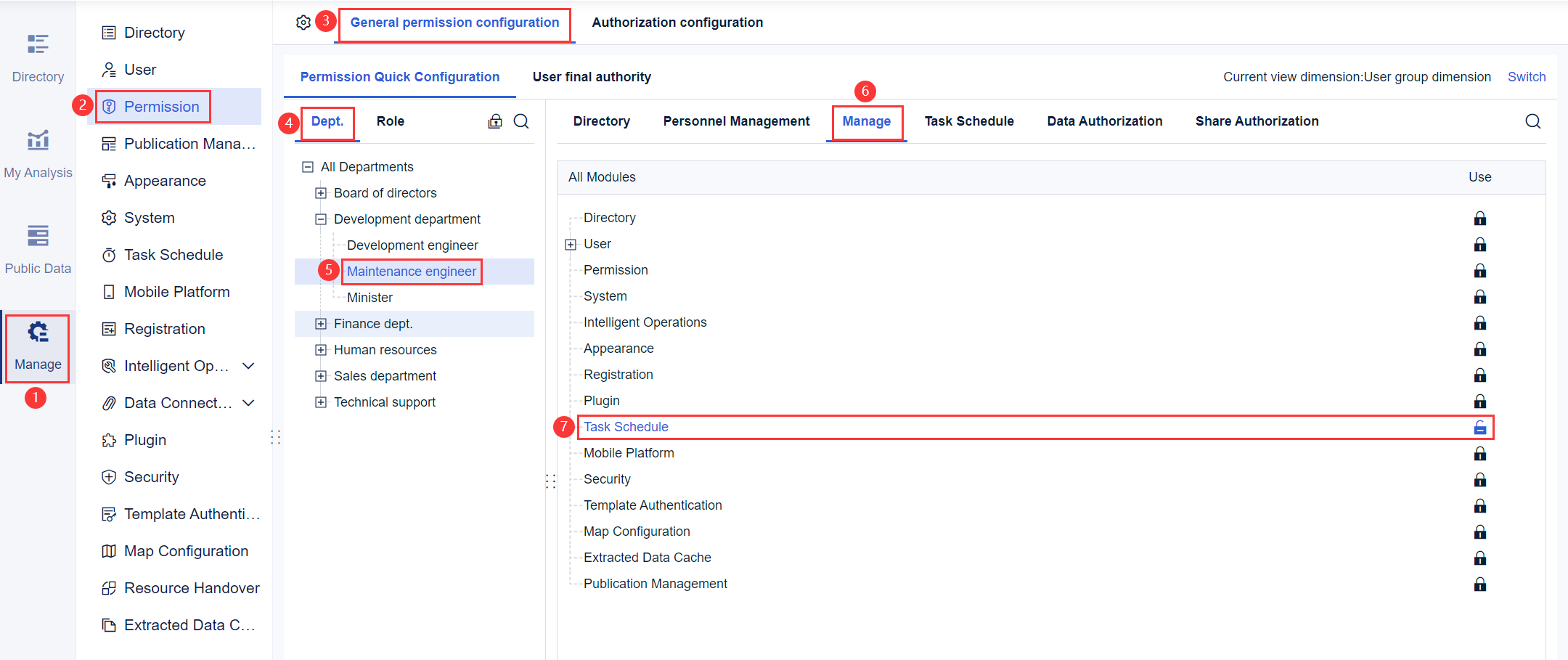
Task: Click the gear icon beside General permission configuration
Action: click(x=303, y=23)
